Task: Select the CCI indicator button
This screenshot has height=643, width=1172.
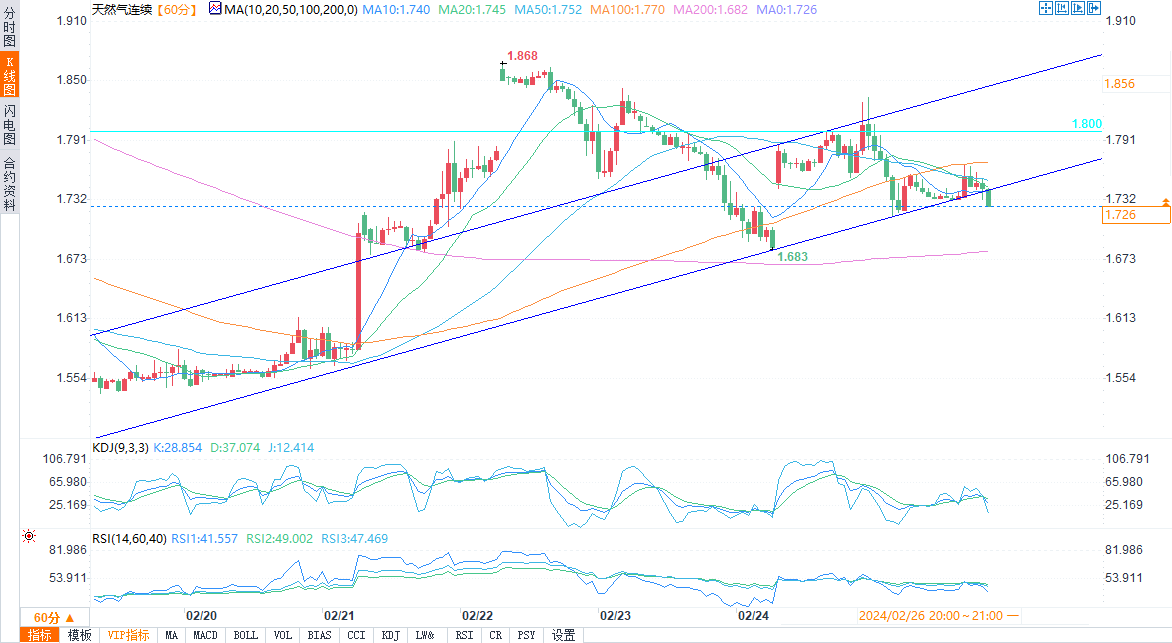Action: (x=357, y=636)
